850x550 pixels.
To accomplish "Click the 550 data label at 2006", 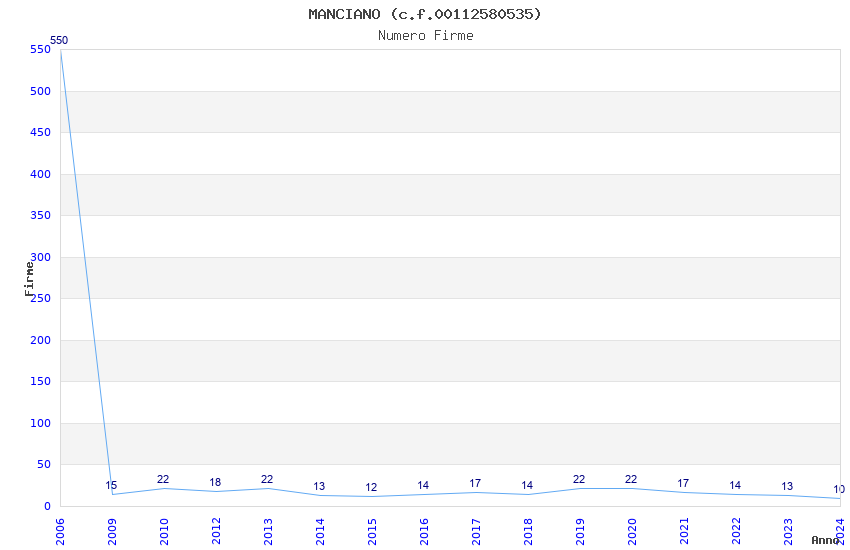I will (x=59, y=40).
